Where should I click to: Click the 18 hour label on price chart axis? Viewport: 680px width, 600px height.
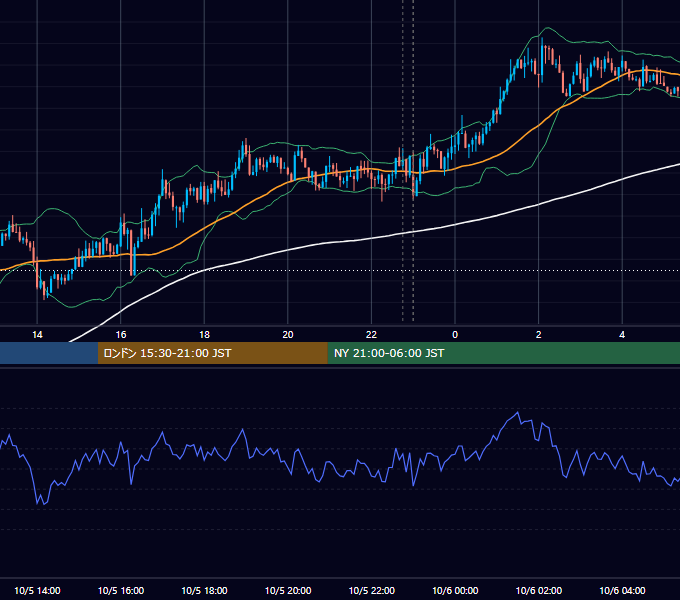coord(204,335)
